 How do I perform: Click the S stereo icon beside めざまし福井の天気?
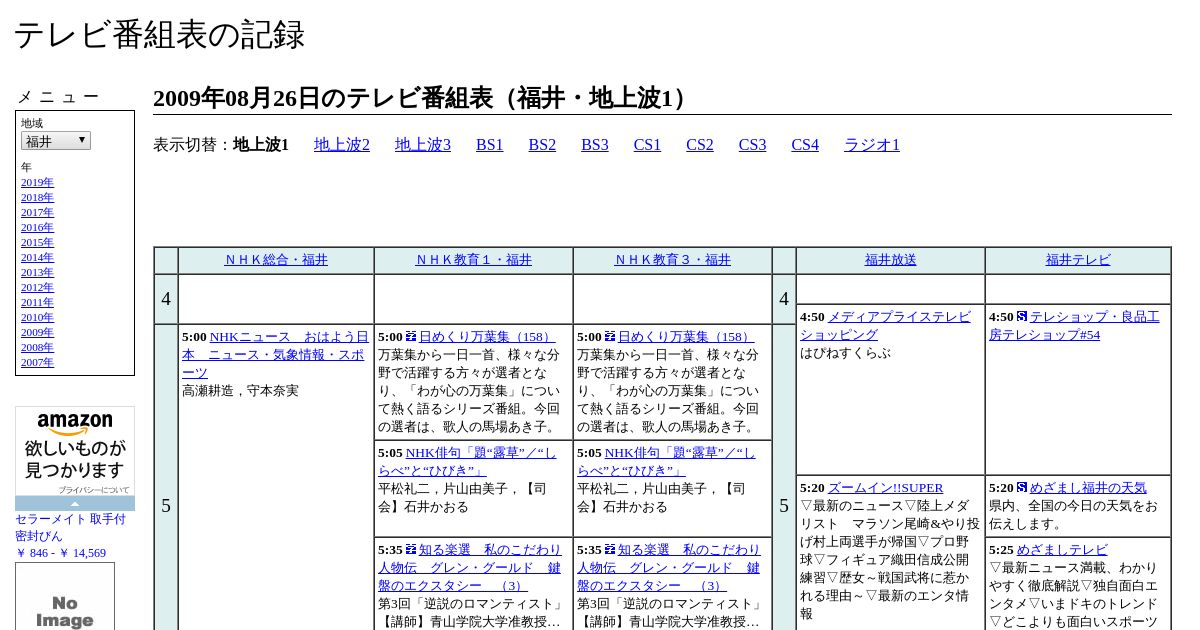click(1022, 488)
